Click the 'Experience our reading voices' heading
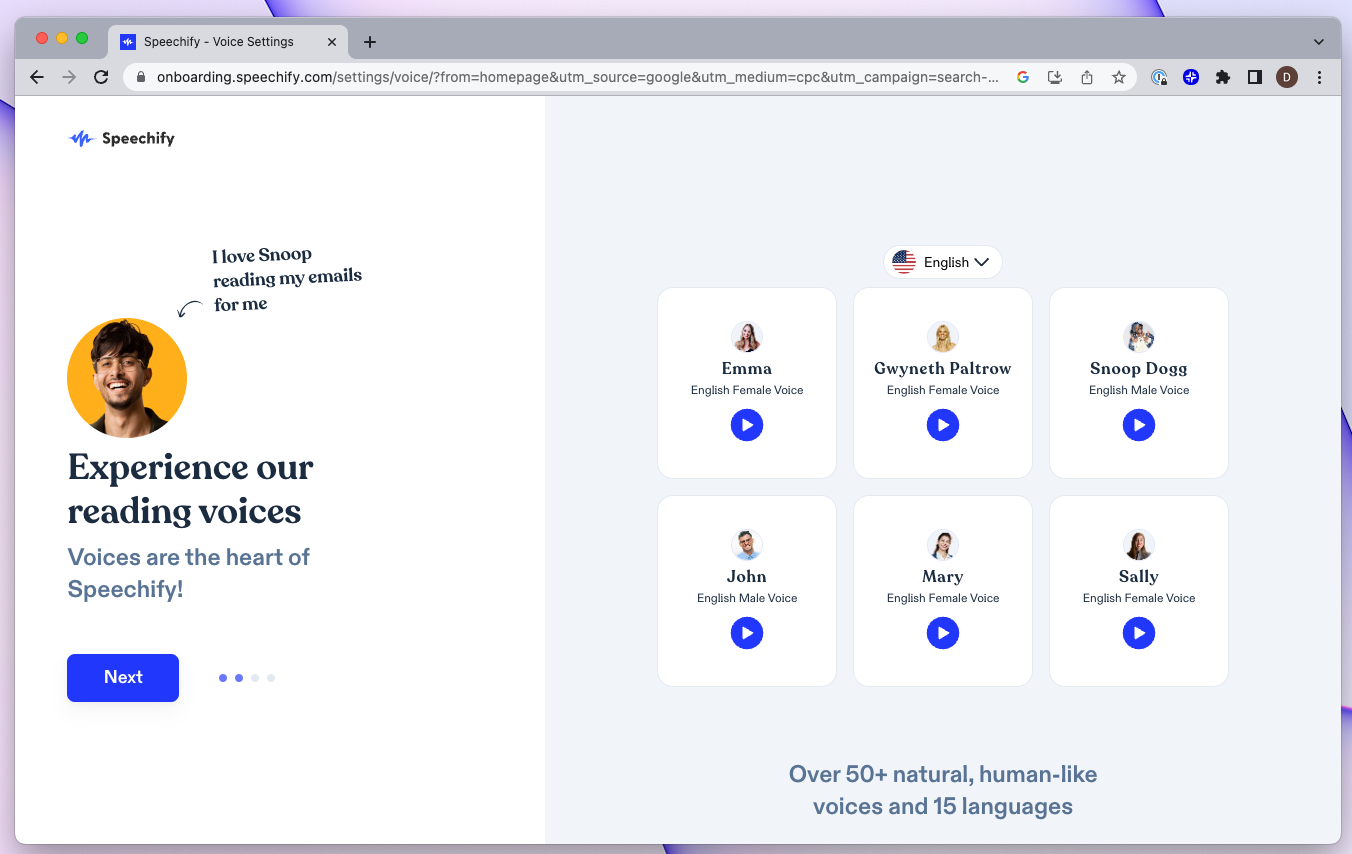The width and height of the screenshot is (1352, 854). [x=191, y=489]
